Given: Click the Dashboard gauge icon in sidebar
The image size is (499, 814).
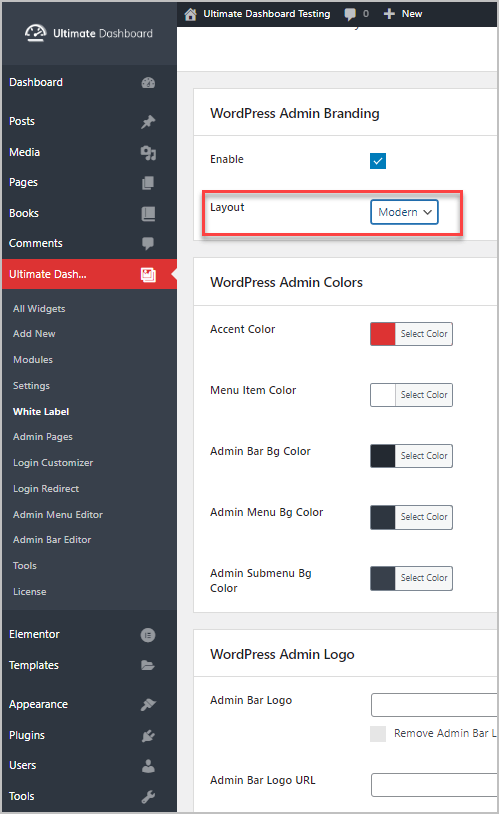Looking at the screenshot, I should pos(148,83).
